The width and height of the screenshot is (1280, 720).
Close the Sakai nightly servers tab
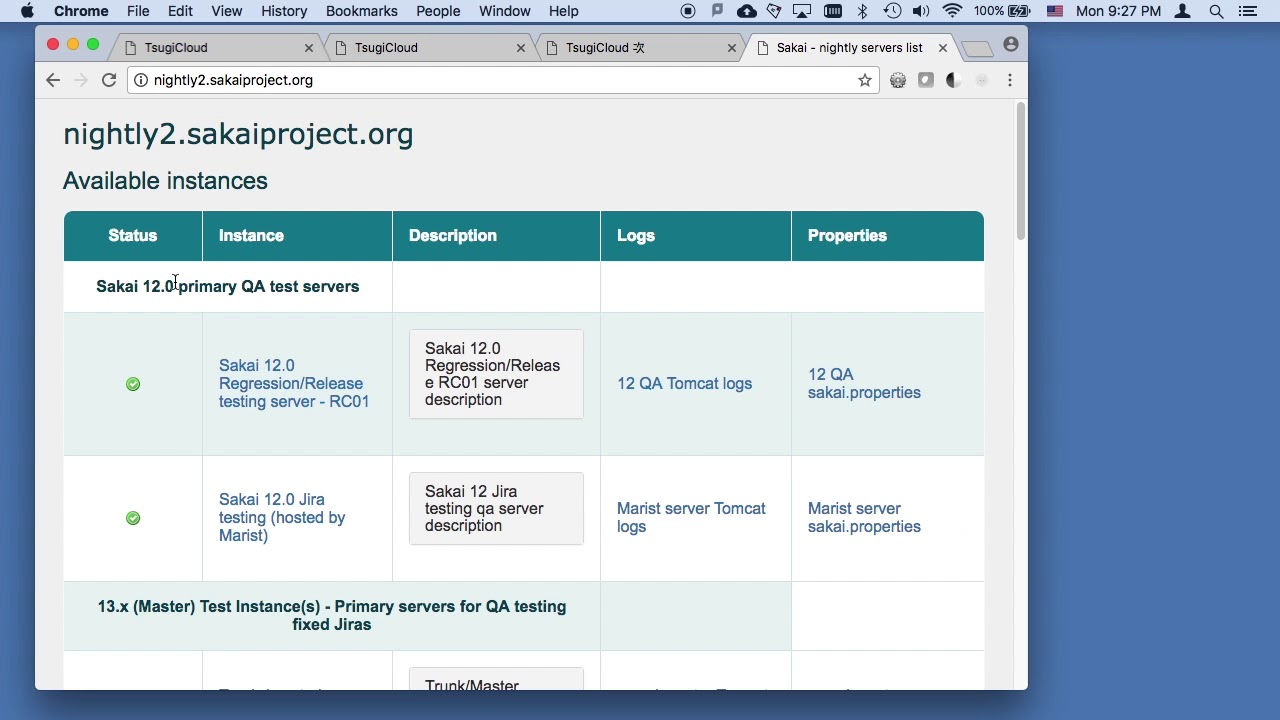pyautogui.click(x=942, y=48)
